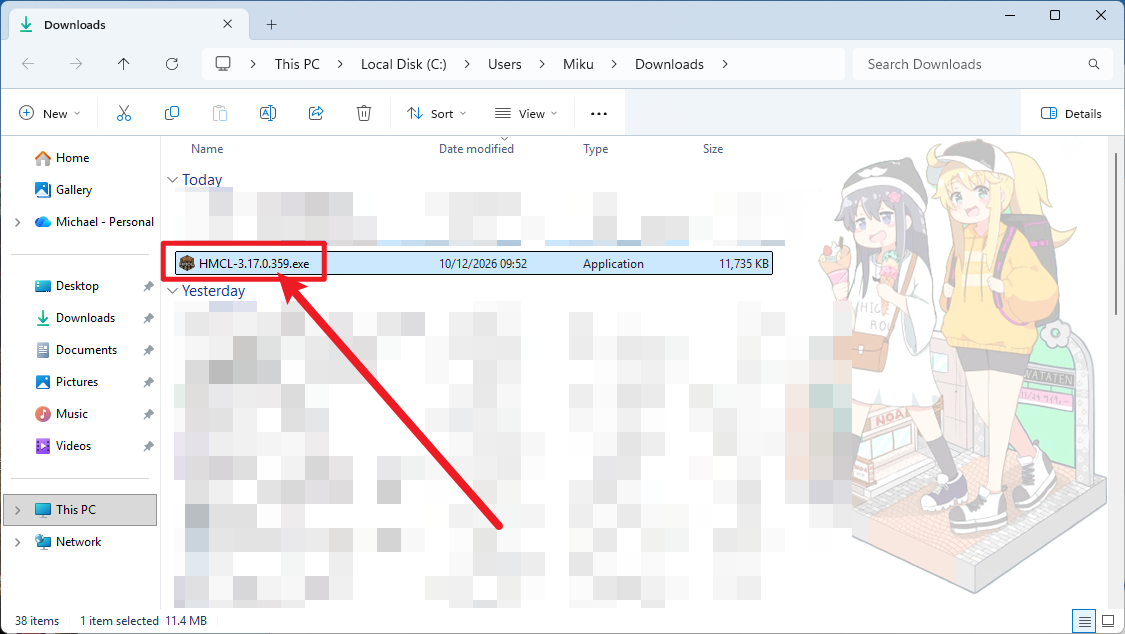Click chevron after Users breadcrumb

[x=542, y=64]
